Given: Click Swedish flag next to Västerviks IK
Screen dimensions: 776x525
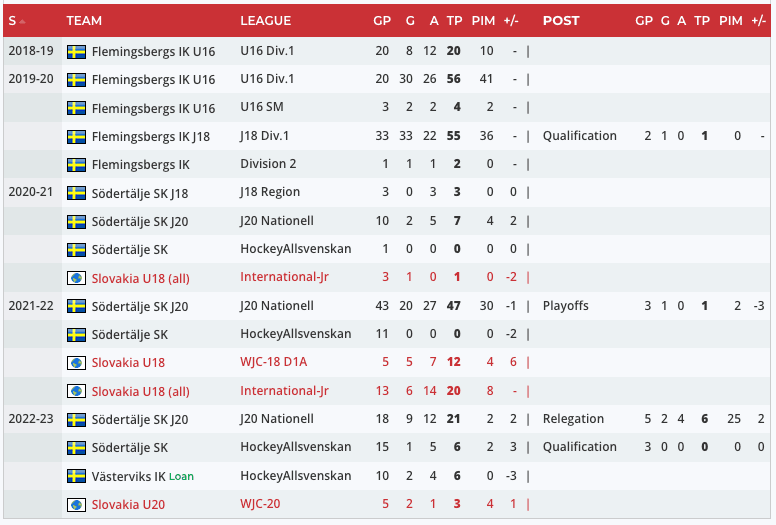Looking at the screenshot, I should [x=76, y=476].
